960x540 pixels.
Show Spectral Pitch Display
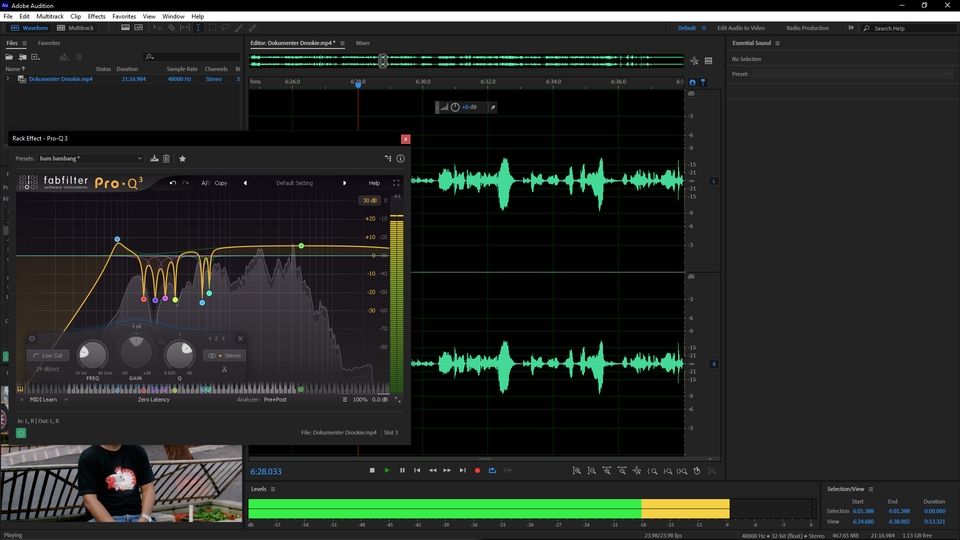point(138,28)
